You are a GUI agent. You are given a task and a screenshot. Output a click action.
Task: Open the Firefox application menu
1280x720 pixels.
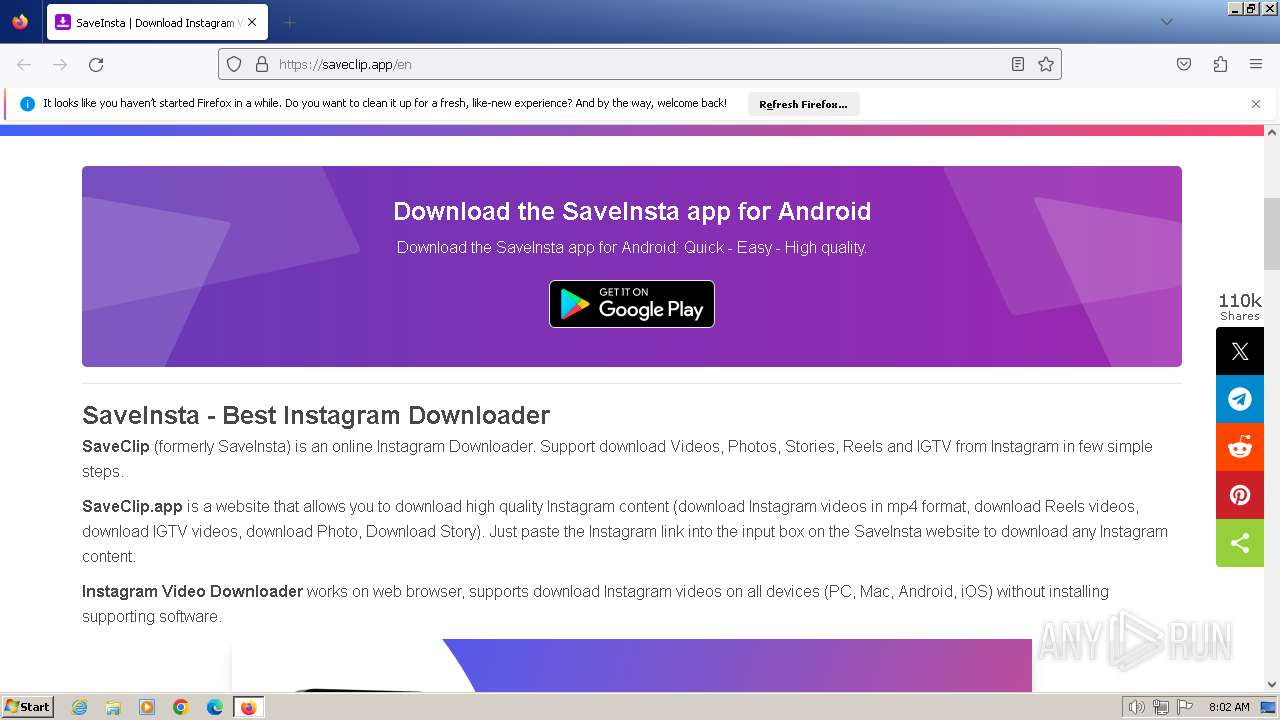tap(1256, 64)
